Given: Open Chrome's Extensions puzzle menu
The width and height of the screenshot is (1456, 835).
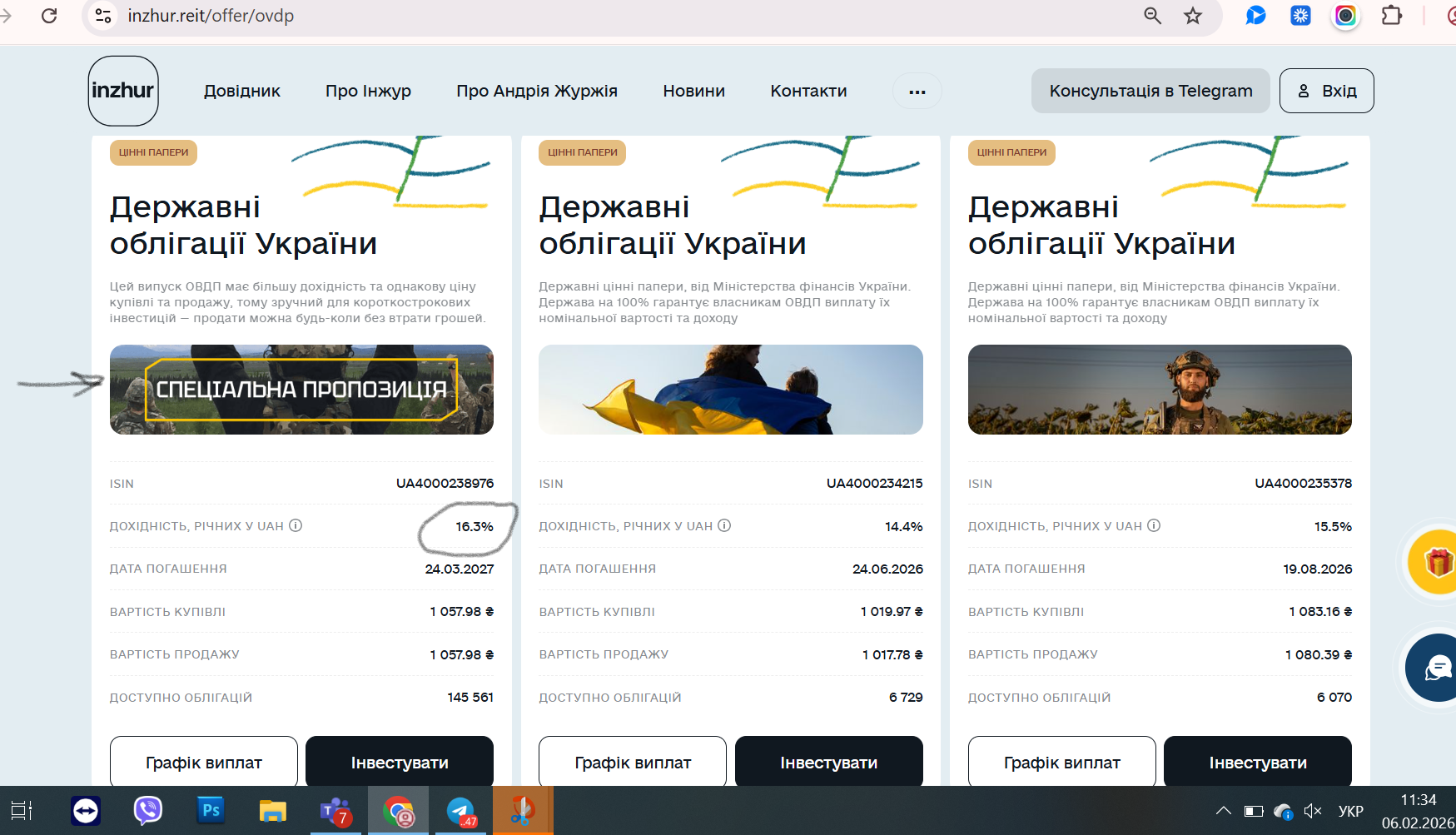Looking at the screenshot, I should 1392,16.
